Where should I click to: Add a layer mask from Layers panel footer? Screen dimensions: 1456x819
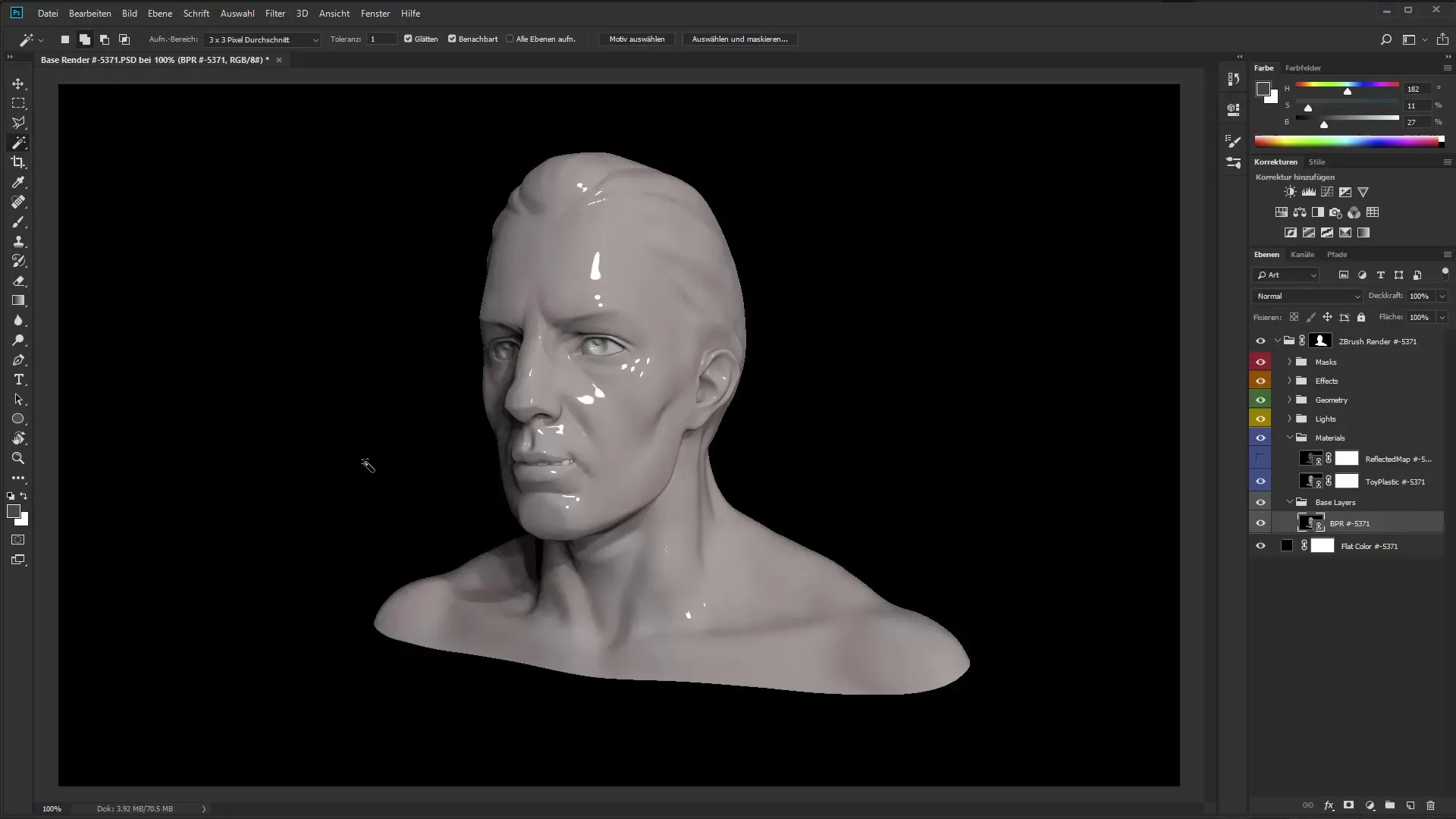(1348, 805)
